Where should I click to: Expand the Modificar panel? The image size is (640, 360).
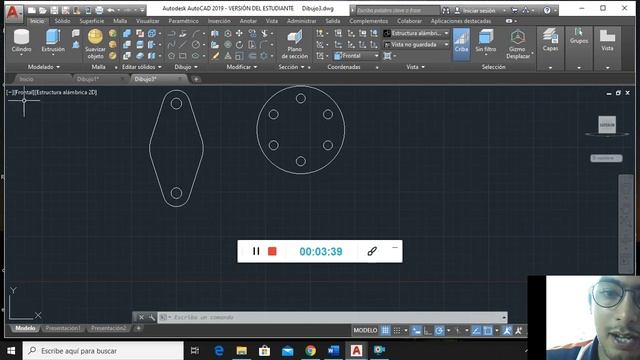242,67
